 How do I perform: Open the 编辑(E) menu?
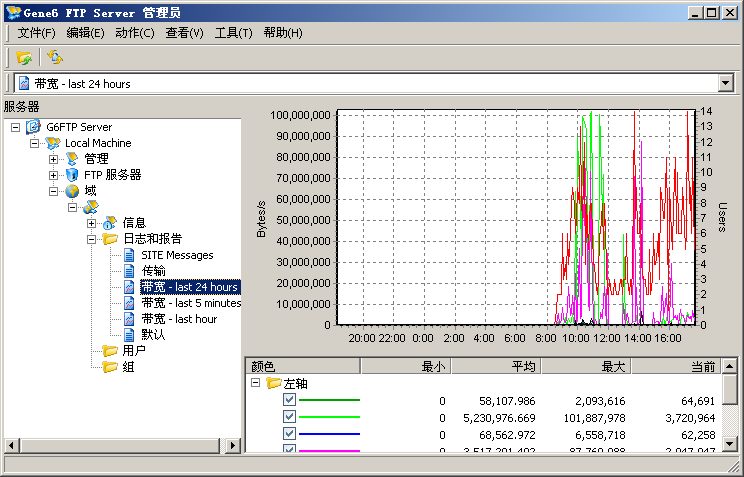(85, 33)
